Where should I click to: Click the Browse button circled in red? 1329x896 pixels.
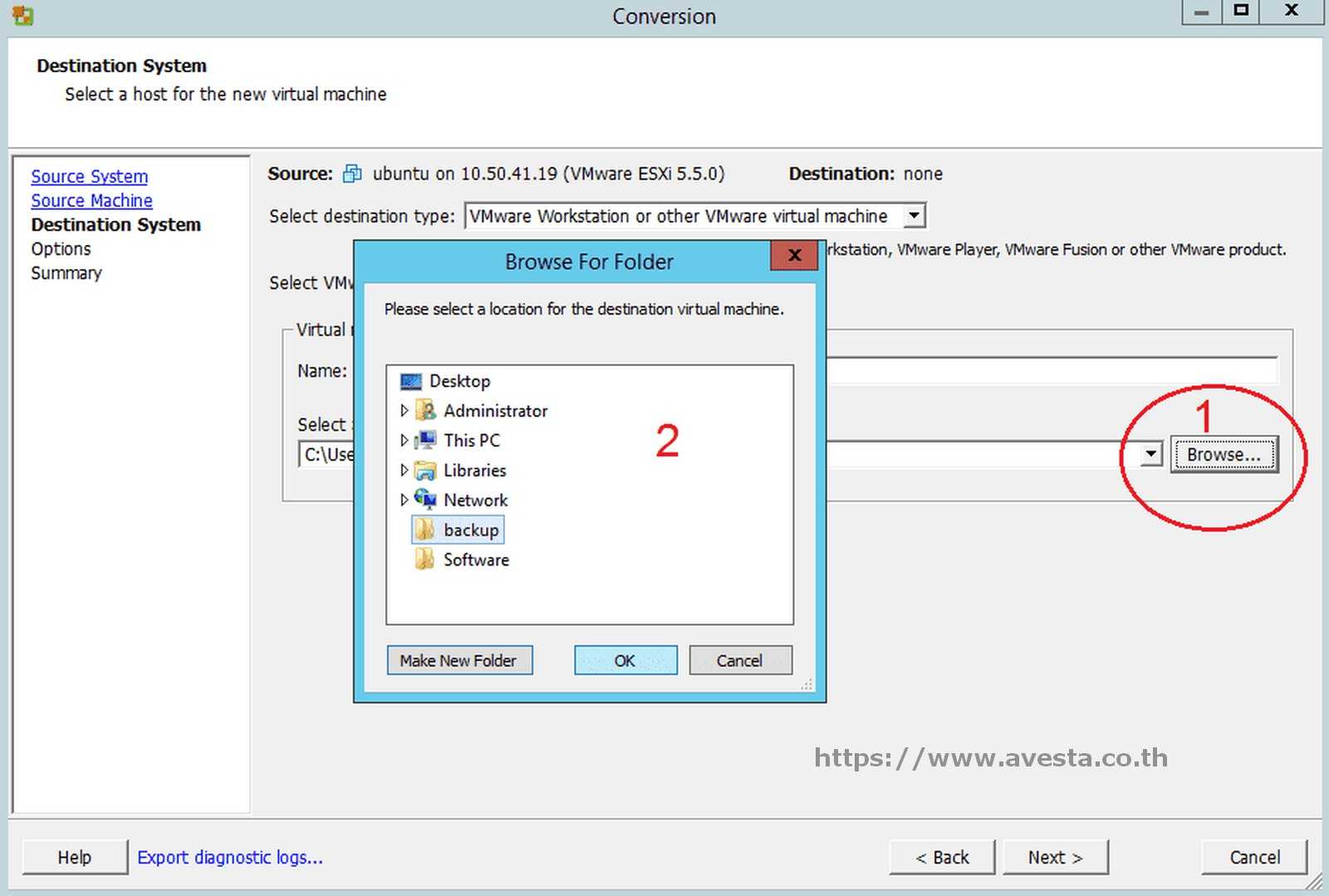pyautogui.click(x=1224, y=454)
